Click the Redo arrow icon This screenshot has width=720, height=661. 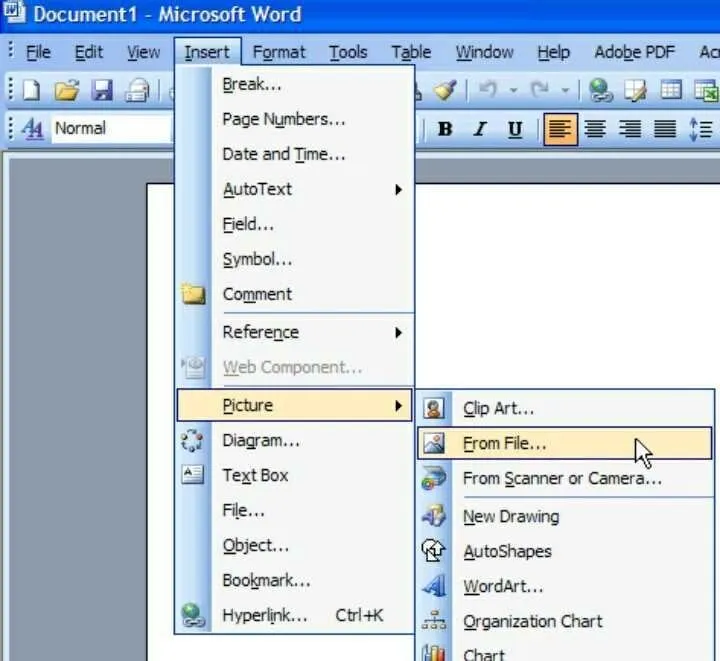pos(540,89)
